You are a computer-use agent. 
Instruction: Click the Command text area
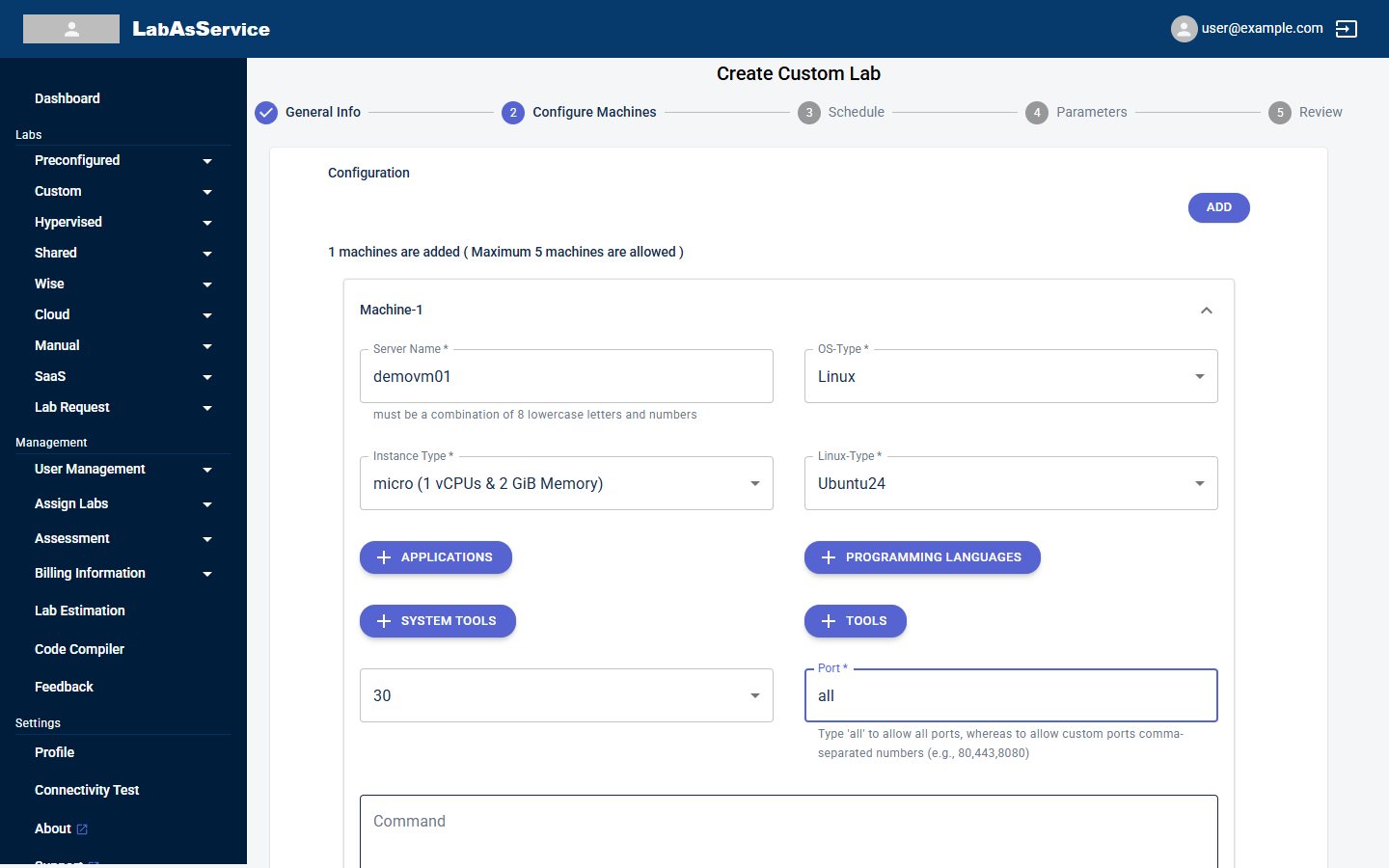[x=789, y=831]
